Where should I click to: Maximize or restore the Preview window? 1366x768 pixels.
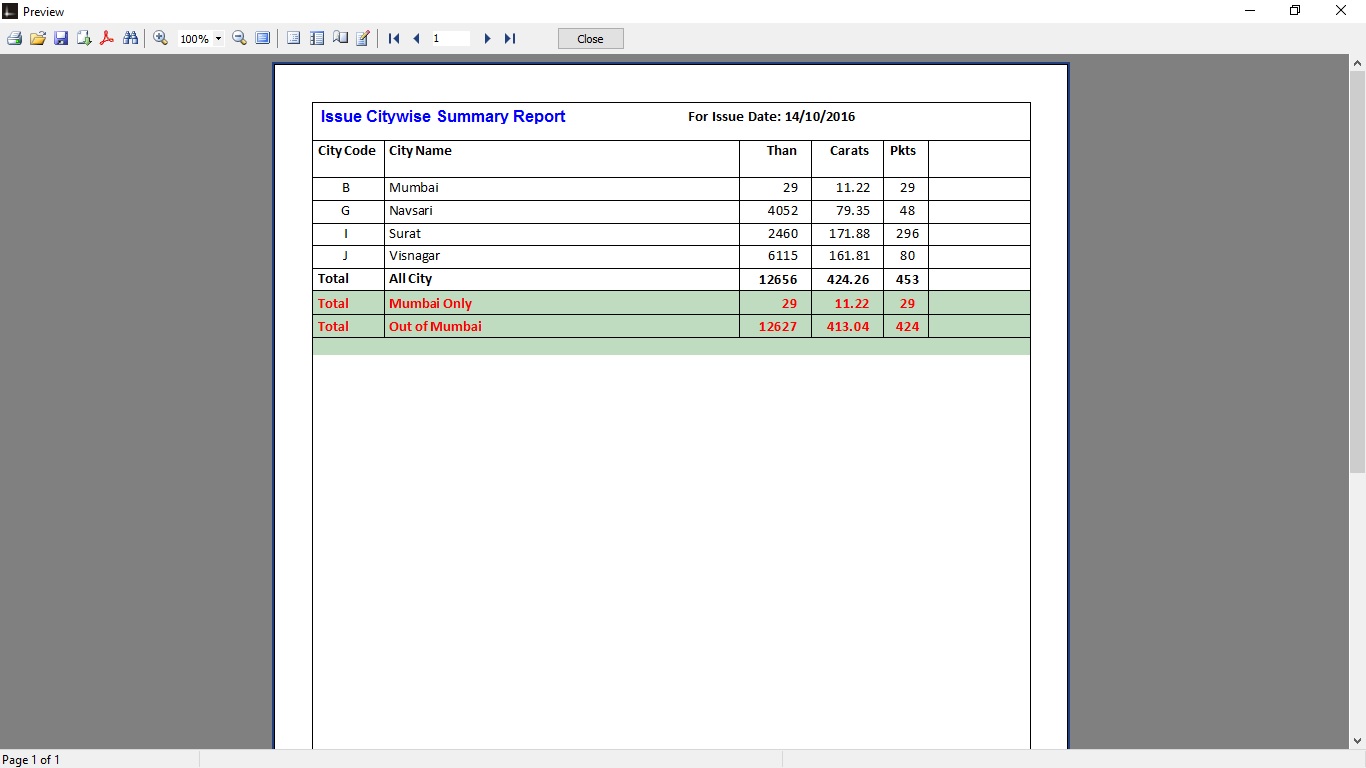pos(1295,11)
